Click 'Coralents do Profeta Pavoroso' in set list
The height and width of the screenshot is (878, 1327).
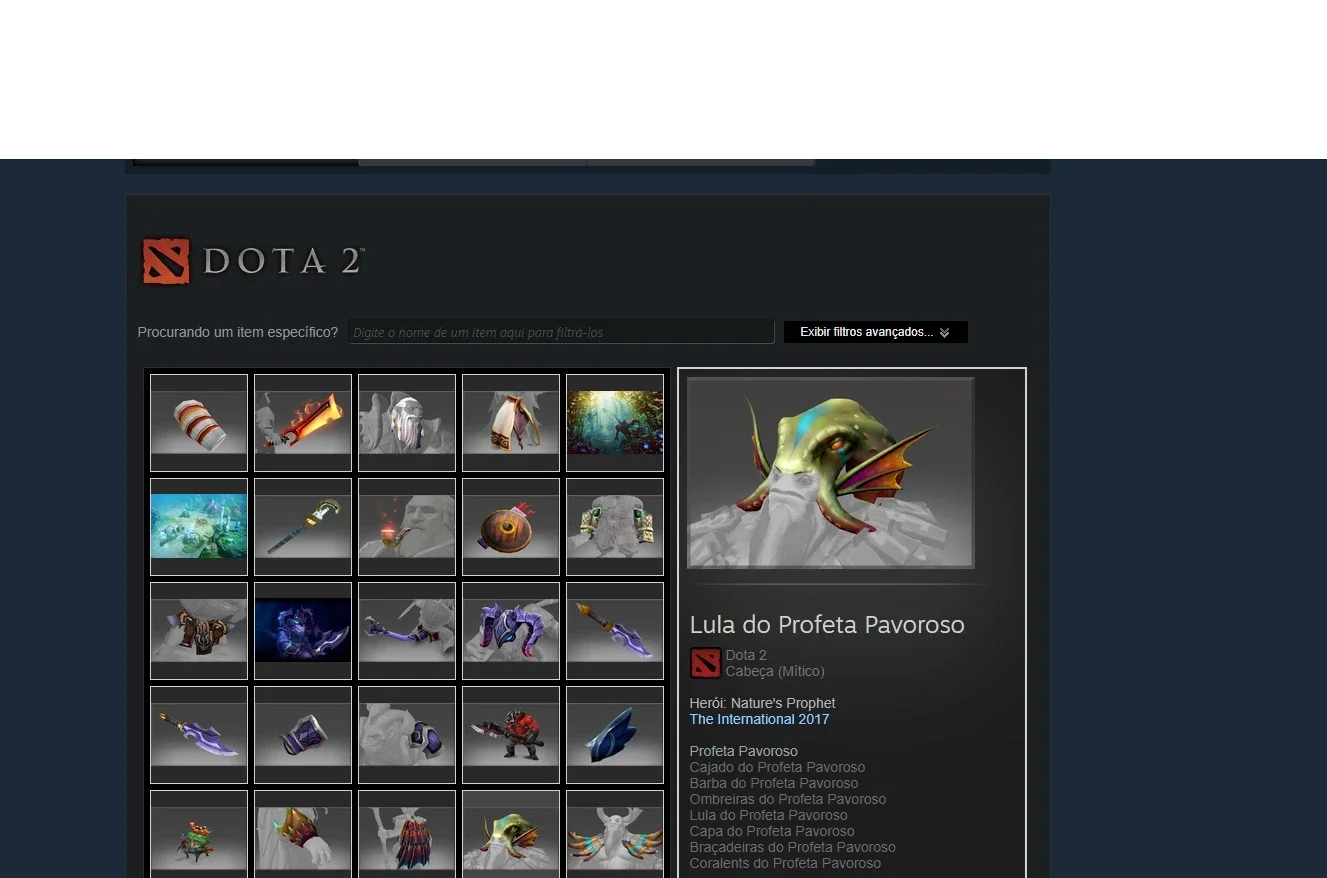pos(785,863)
